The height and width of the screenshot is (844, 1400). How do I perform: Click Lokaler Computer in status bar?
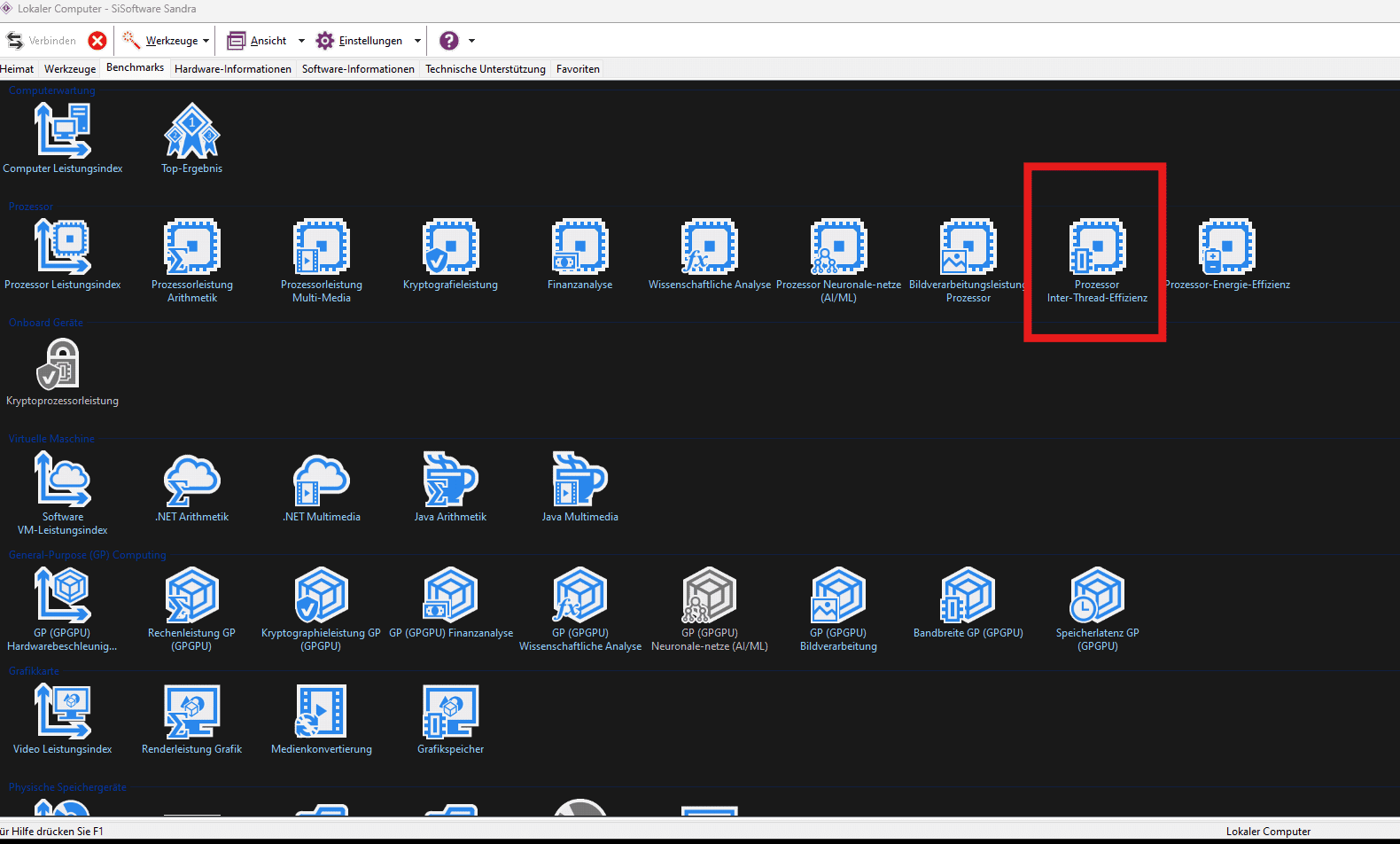point(1268,832)
